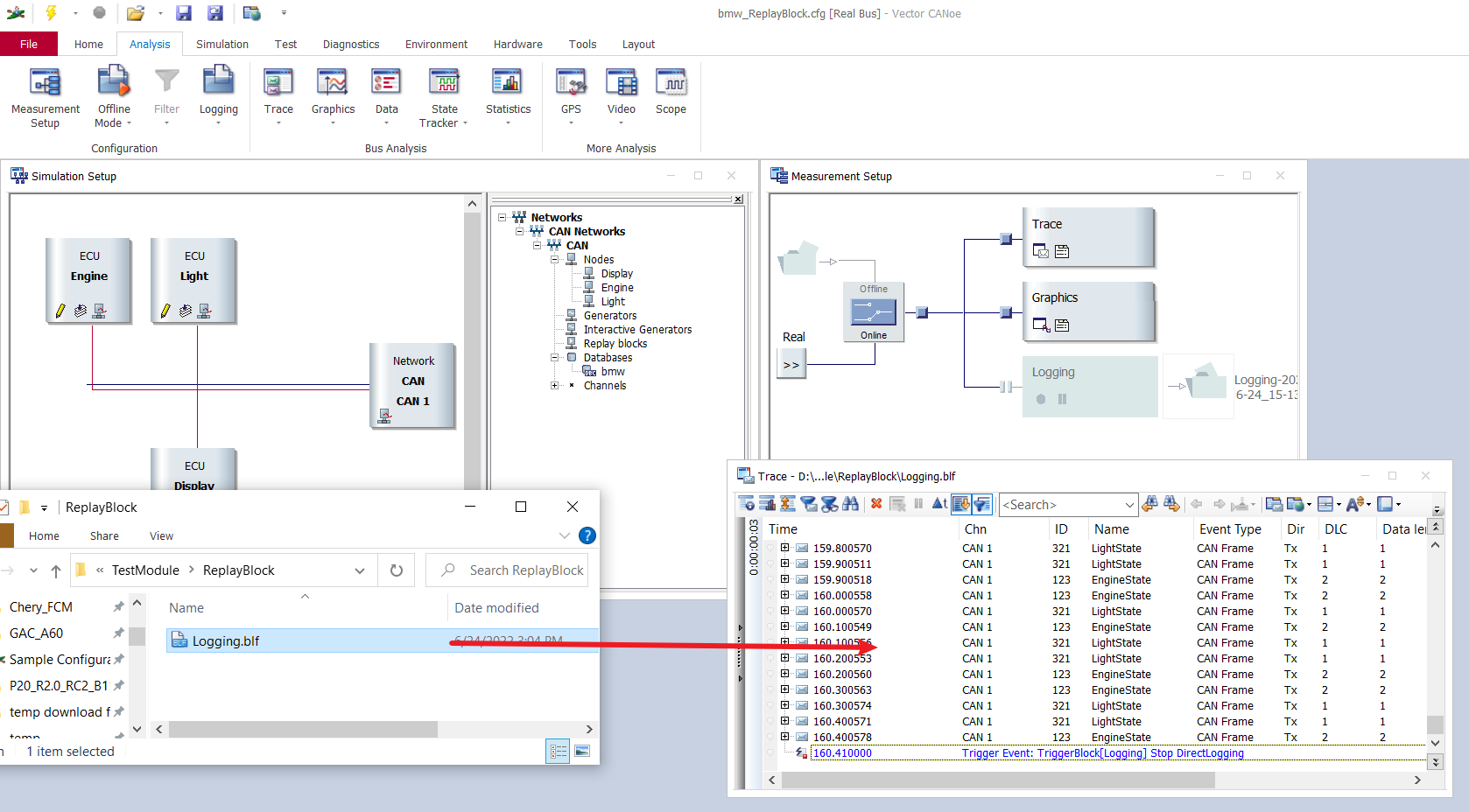The height and width of the screenshot is (812, 1469).
Task: Open the File menu
Action: [29, 44]
